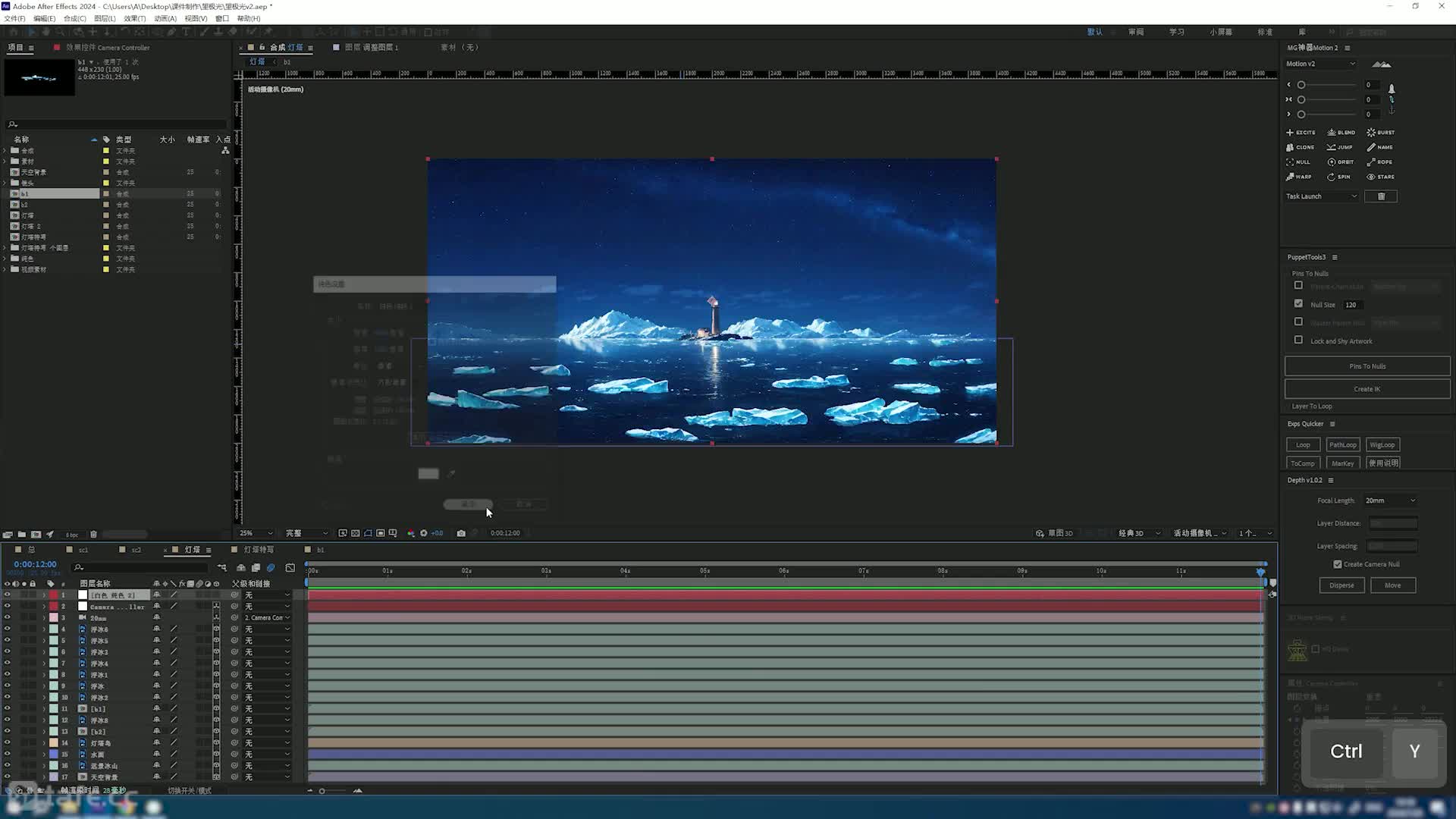This screenshot has width=1456, height=819.
Task: Click the PathLoop button
Action: (1342, 445)
